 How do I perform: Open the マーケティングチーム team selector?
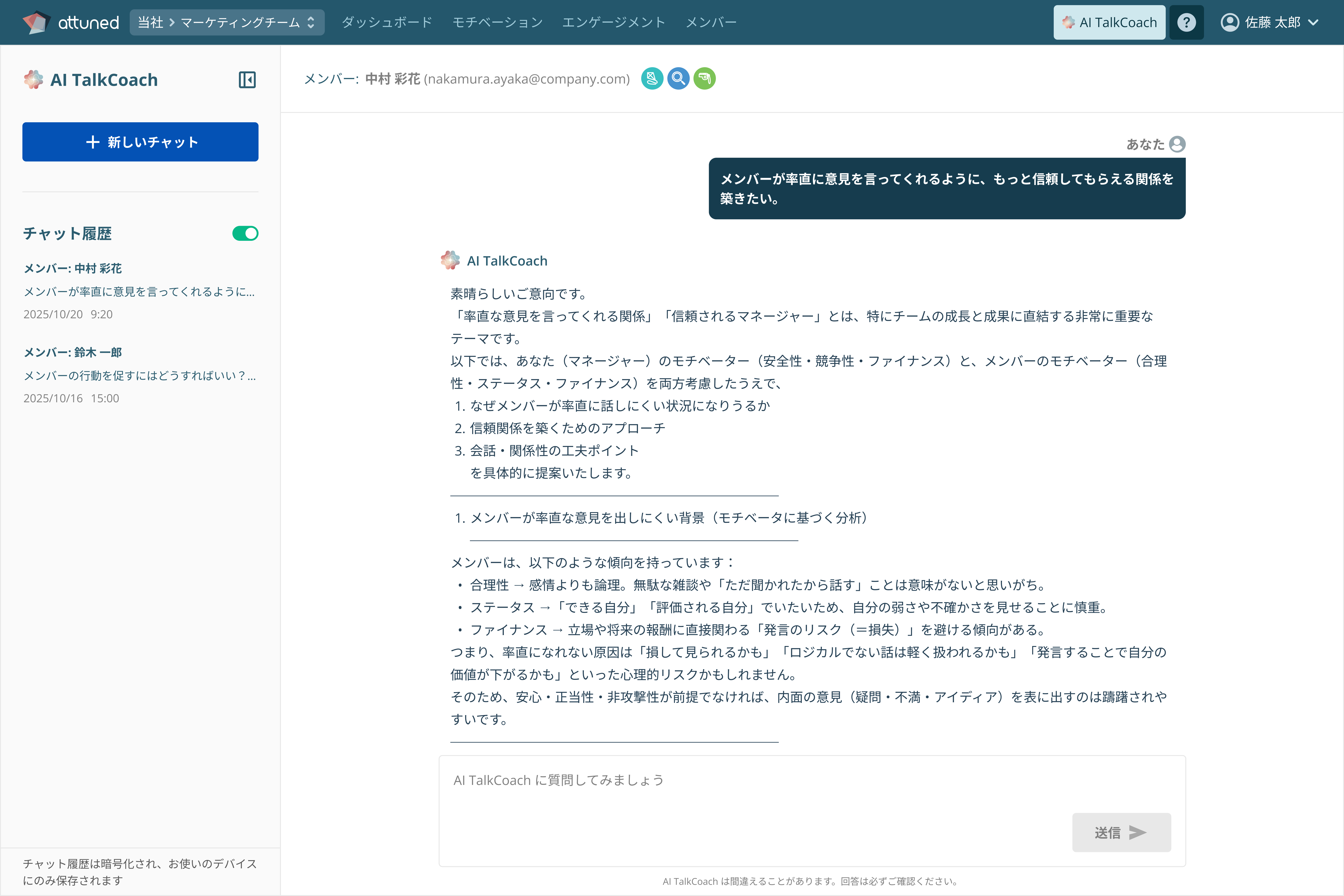click(240, 22)
